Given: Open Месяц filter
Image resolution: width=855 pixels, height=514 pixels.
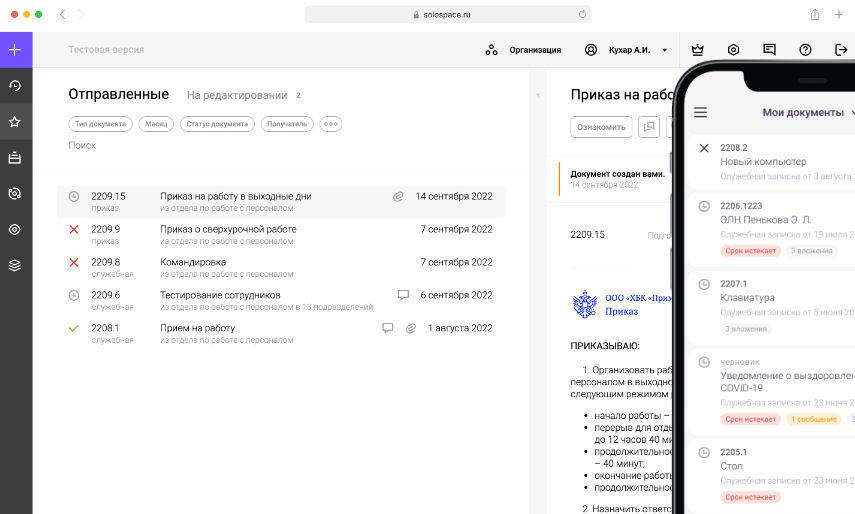Looking at the screenshot, I should (156, 124).
